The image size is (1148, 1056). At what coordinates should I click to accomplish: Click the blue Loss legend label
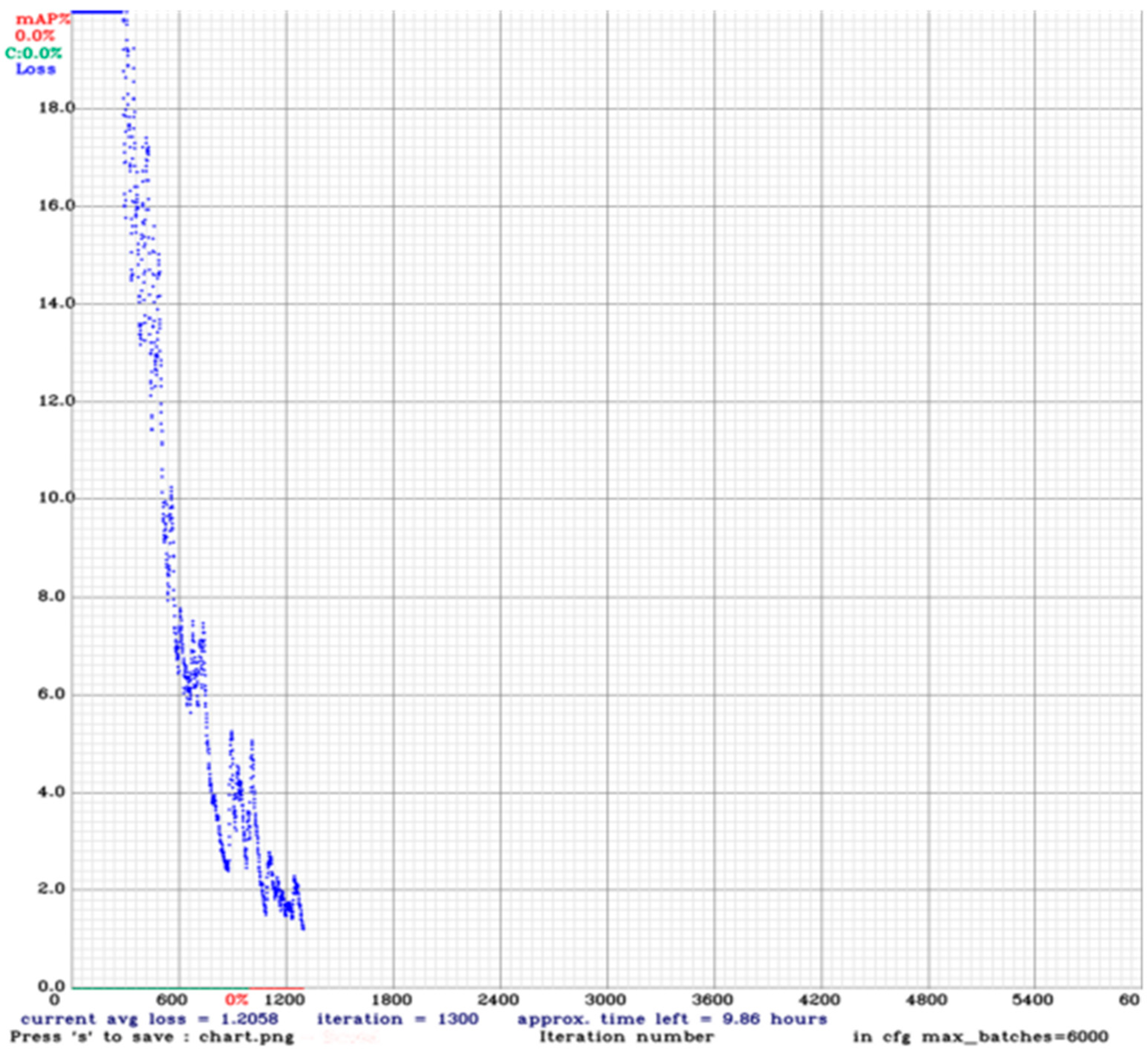coord(35,69)
